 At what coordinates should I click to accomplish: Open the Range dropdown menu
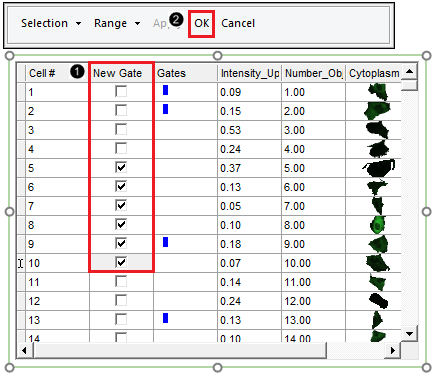(x=117, y=23)
